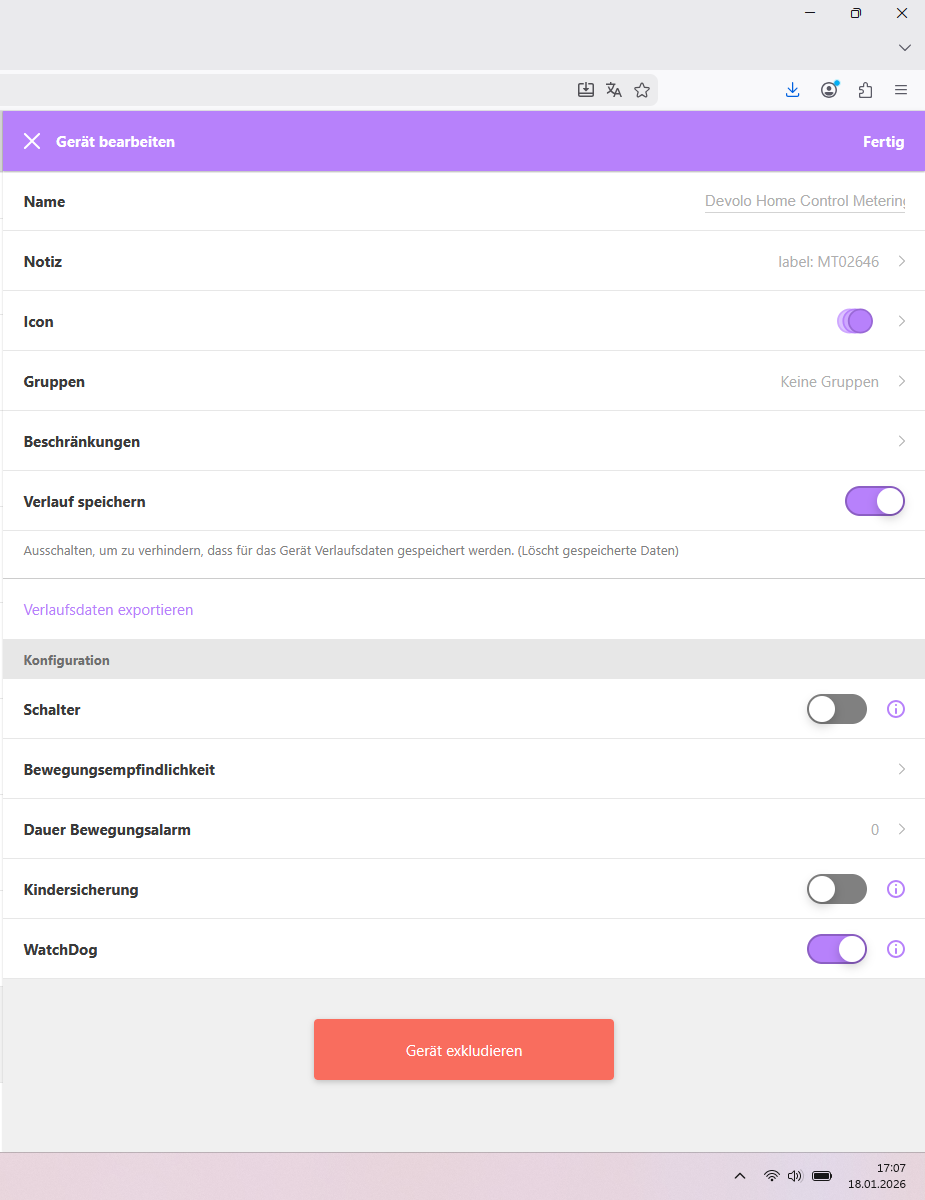
Task: Open the browser account profile icon
Action: 829,90
